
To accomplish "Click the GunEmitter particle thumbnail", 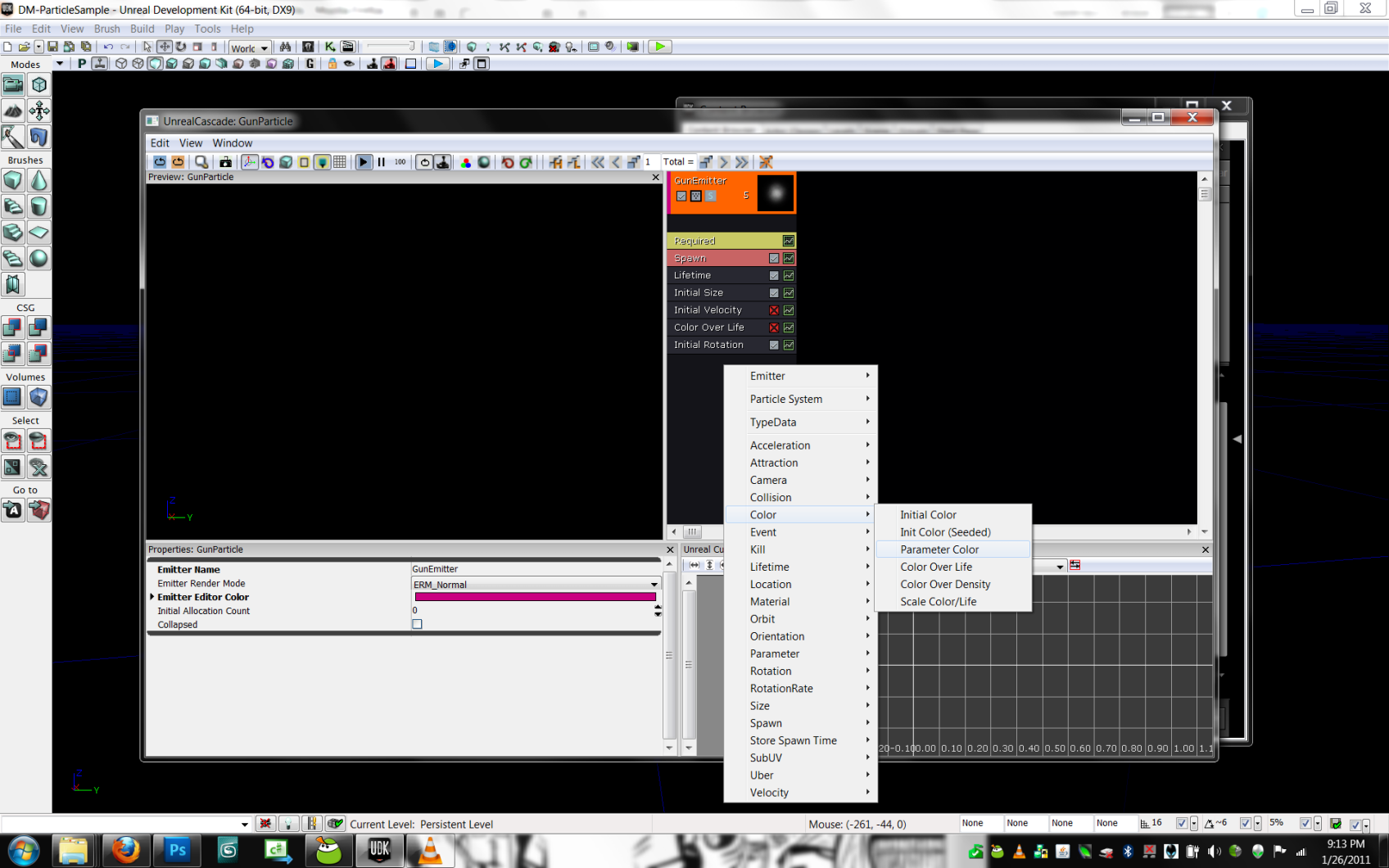I will pos(776,193).
